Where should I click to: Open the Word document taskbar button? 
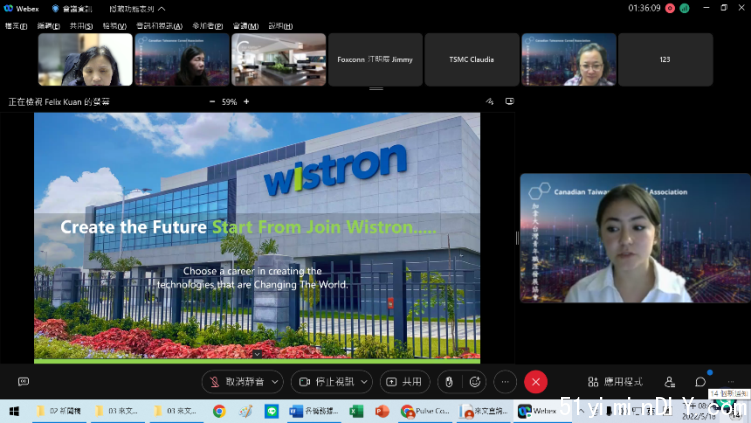point(314,411)
